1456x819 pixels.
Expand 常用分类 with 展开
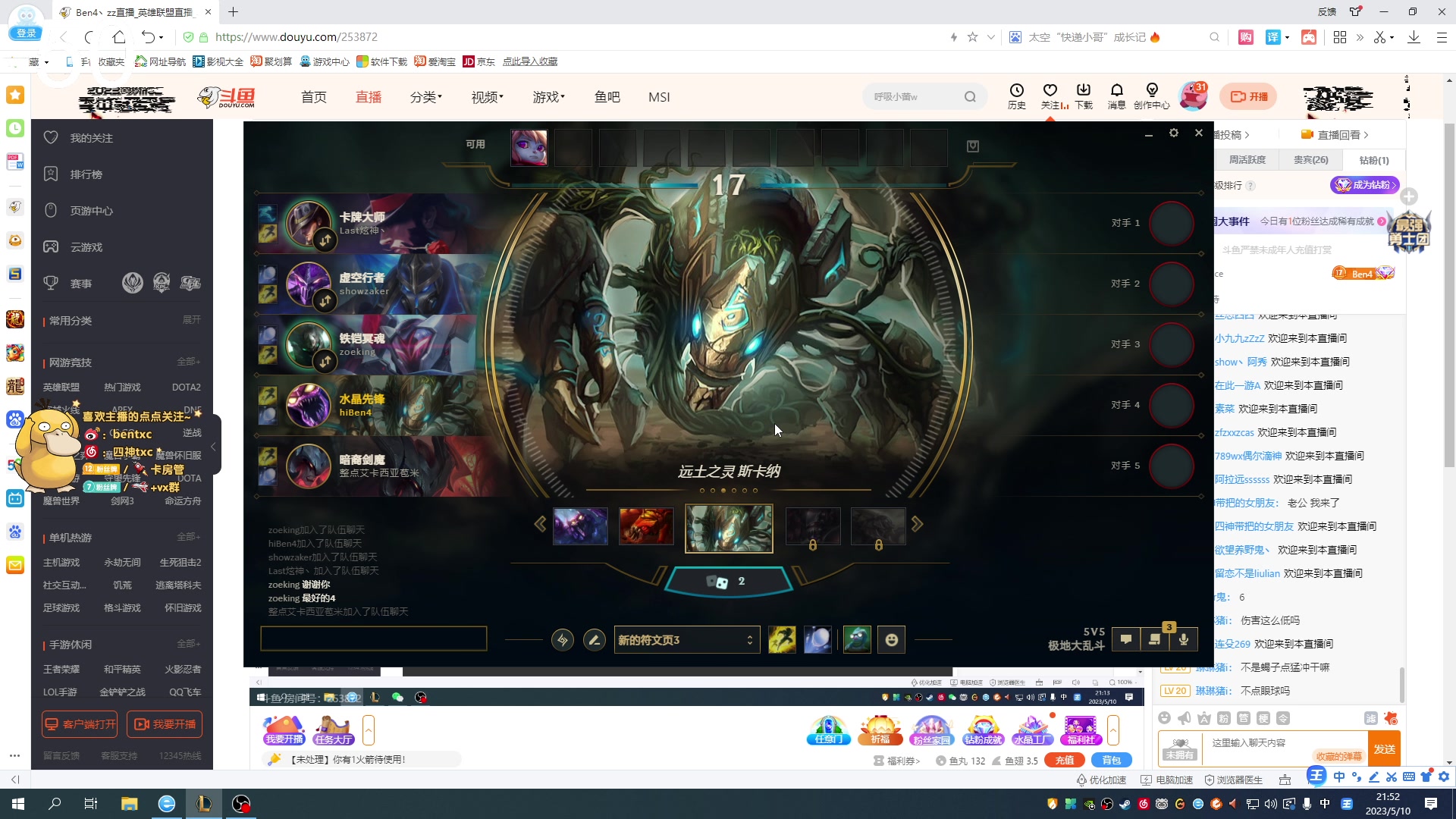(192, 319)
